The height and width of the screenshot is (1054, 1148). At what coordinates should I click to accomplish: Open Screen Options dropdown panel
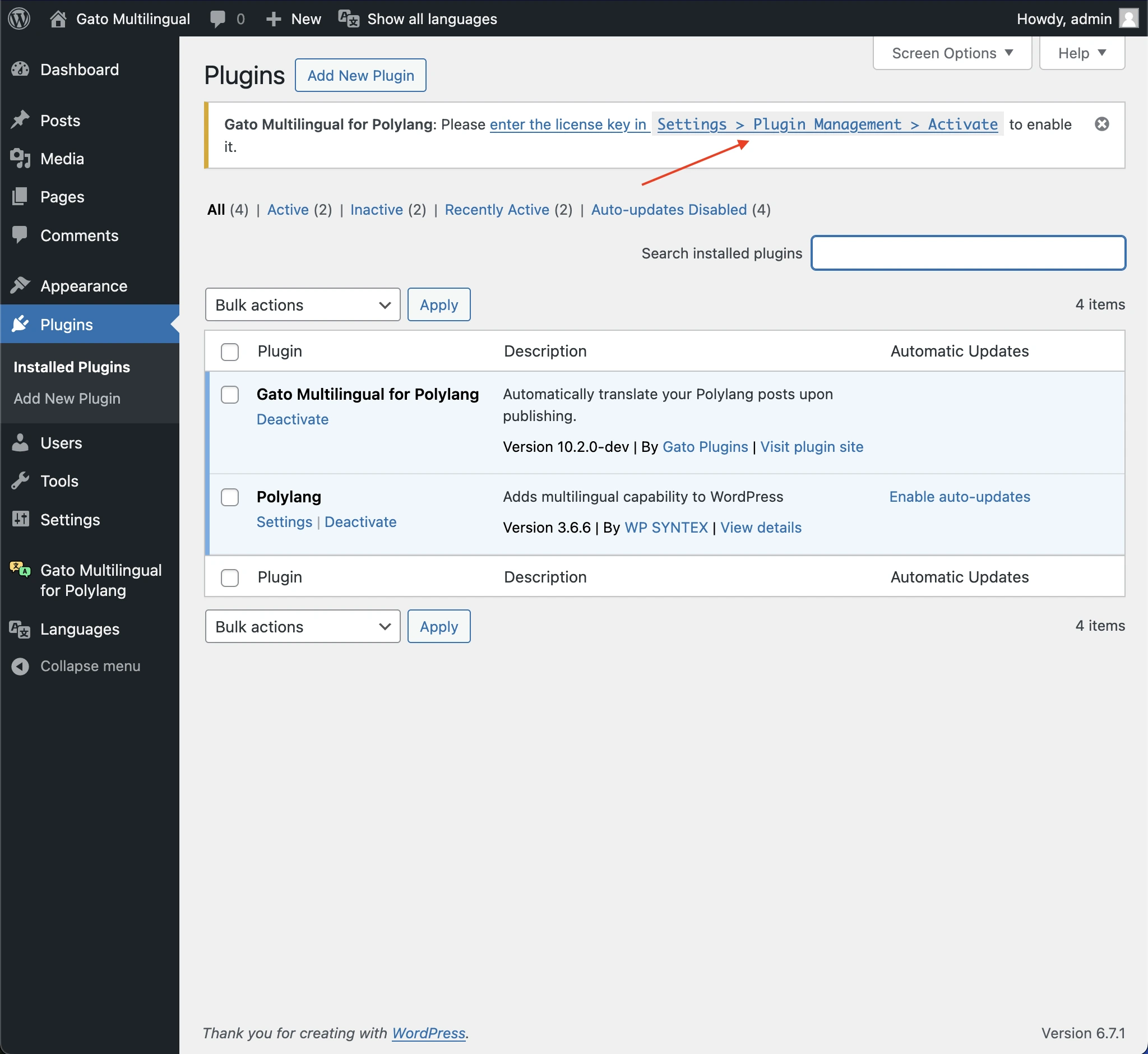951,52
